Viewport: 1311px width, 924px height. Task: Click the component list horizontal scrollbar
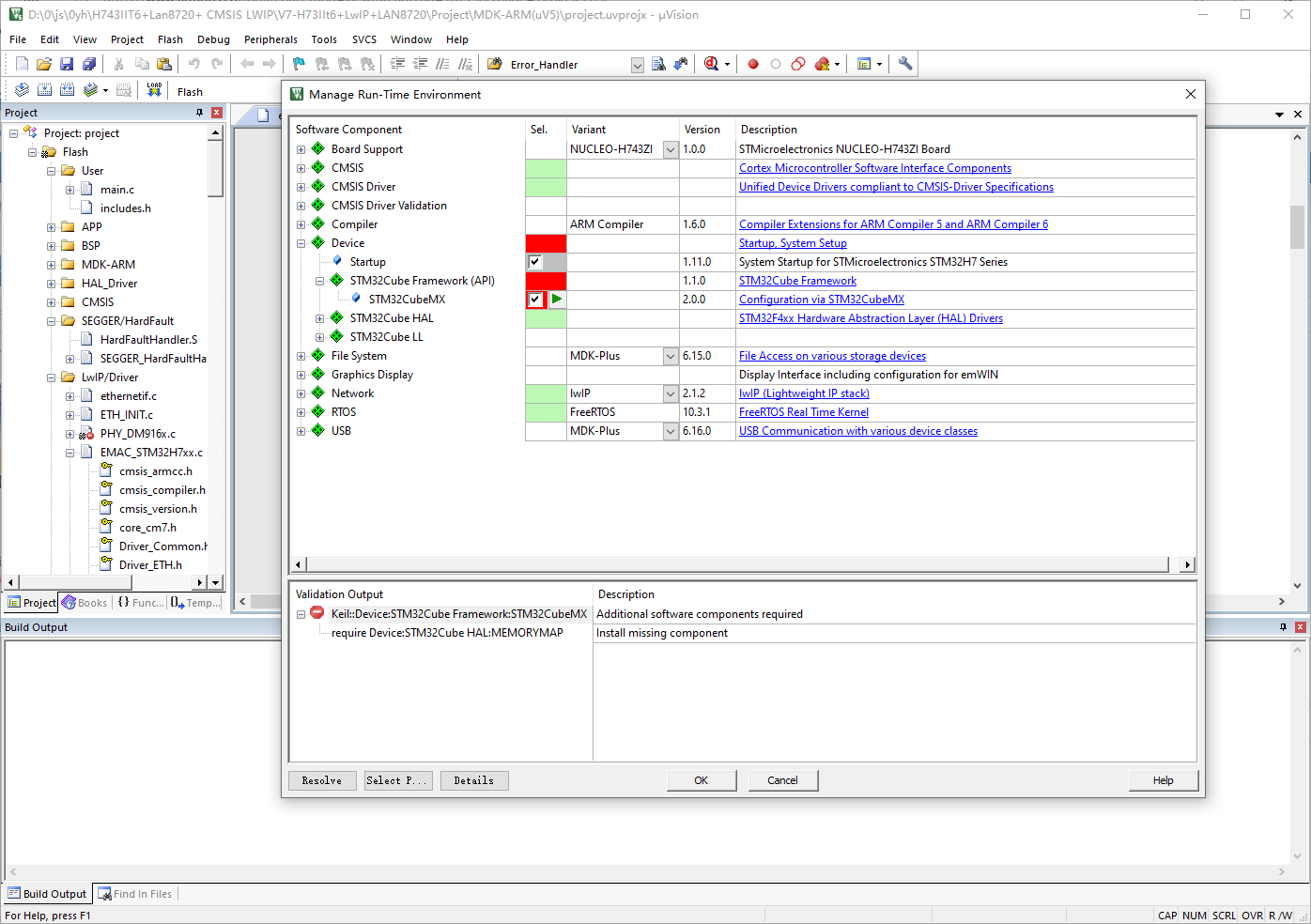(737, 564)
